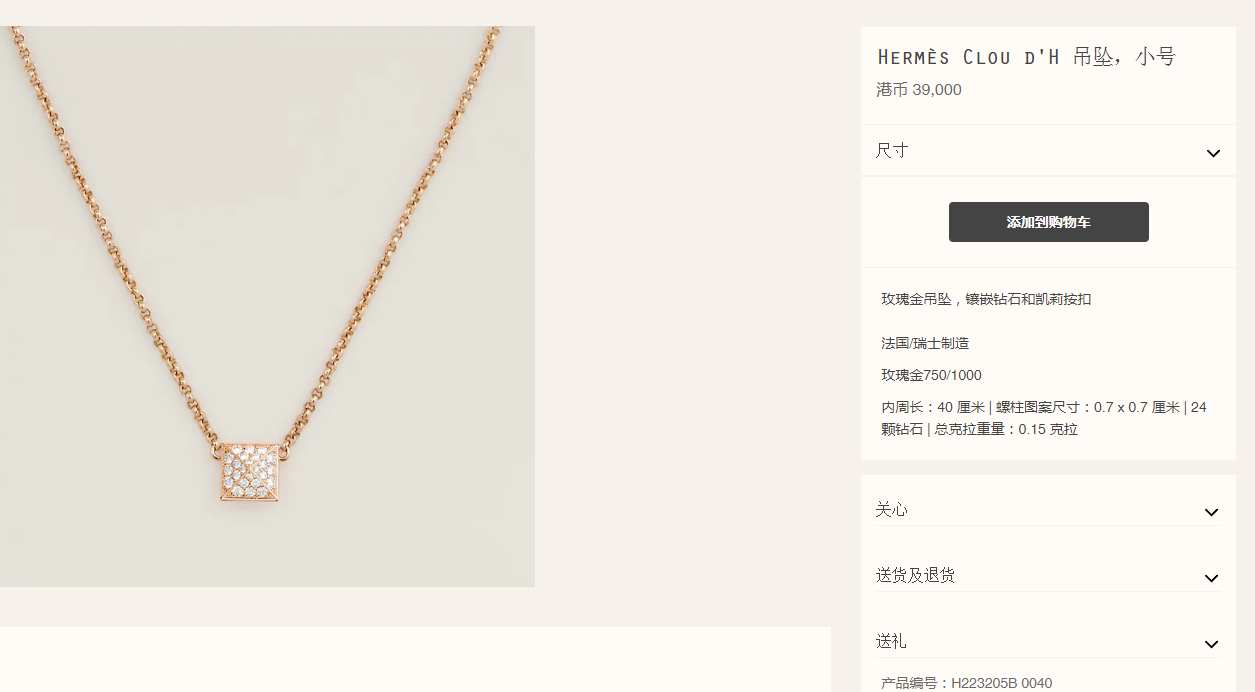The image size is (1255, 692).
Task: Click the 内周长 40 厘米 dimensions text
Action: click(x=1044, y=418)
